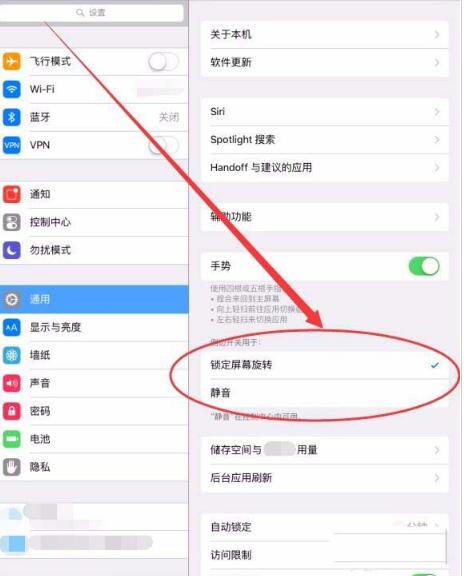The image size is (464, 576).
Task: Select 通用 General in the sidebar
Action: (94, 299)
